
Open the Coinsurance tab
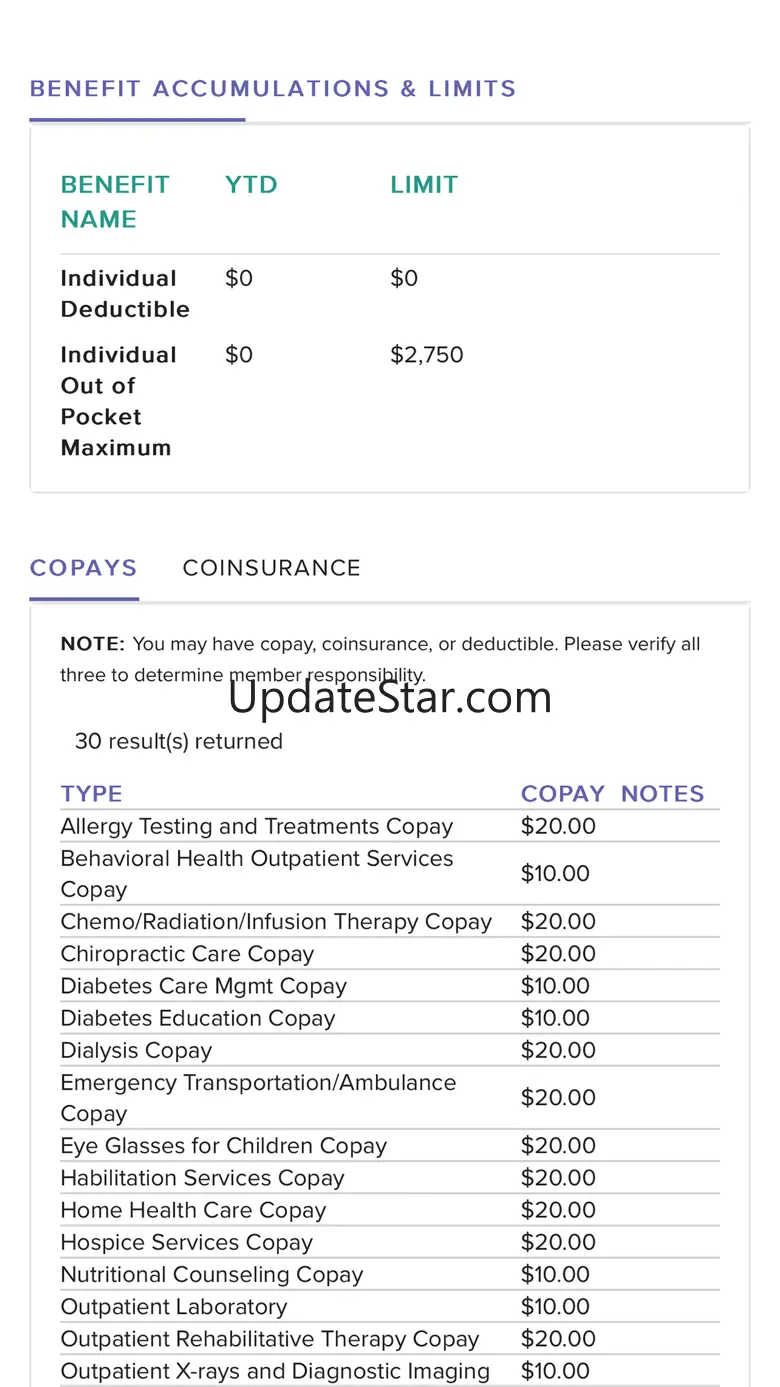pos(271,568)
